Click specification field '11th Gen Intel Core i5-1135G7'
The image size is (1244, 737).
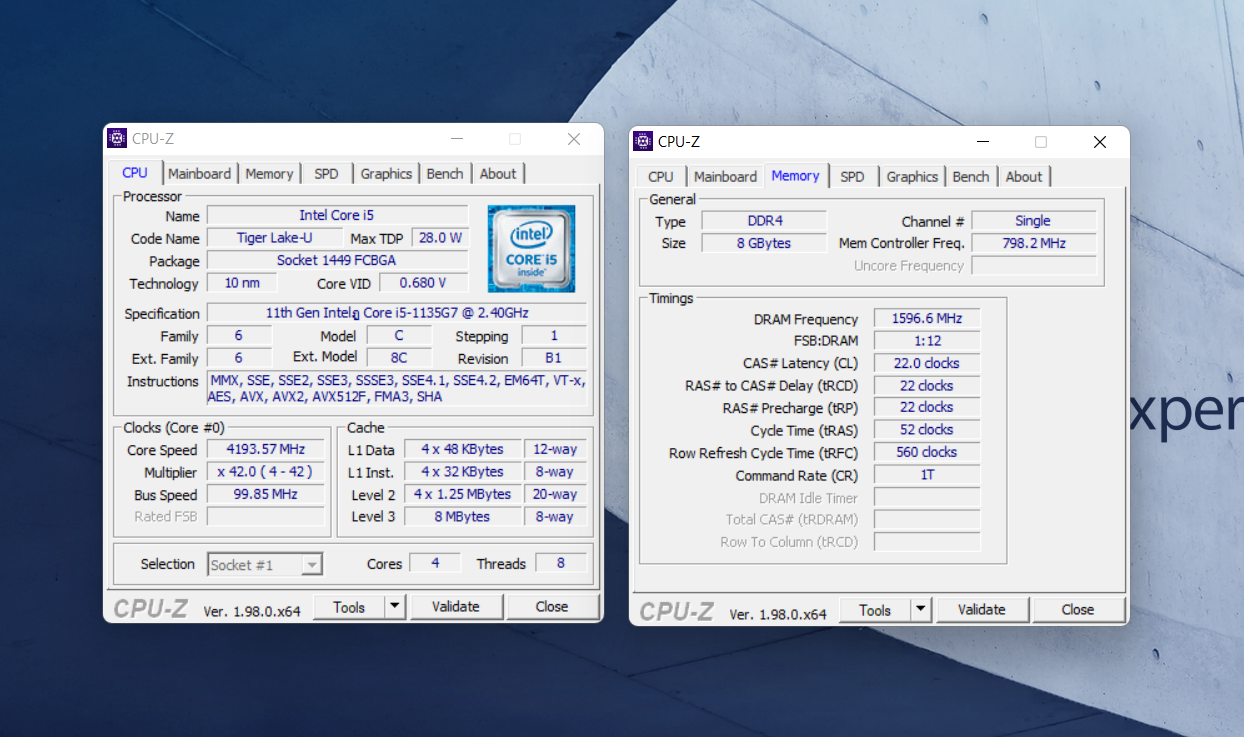(x=396, y=313)
